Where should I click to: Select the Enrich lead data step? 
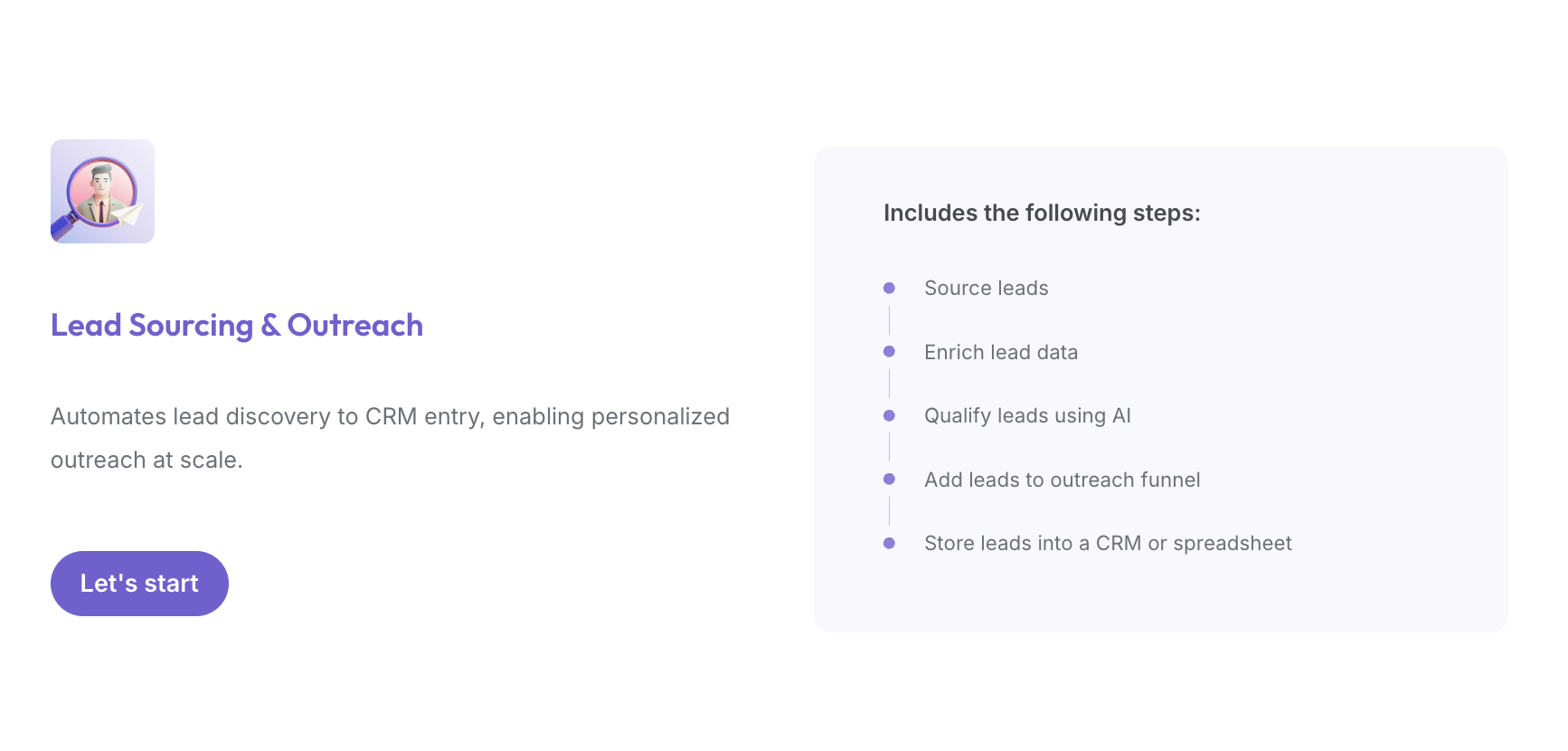(1001, 352)
